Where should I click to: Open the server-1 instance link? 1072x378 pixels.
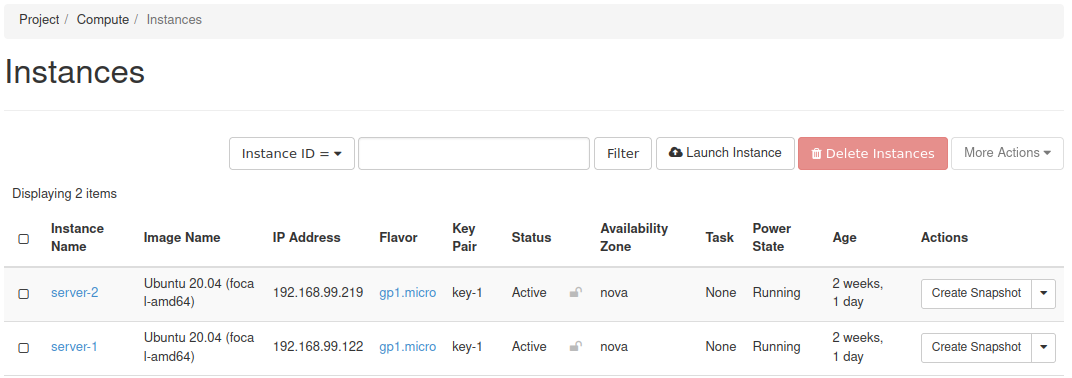(75, 347)
